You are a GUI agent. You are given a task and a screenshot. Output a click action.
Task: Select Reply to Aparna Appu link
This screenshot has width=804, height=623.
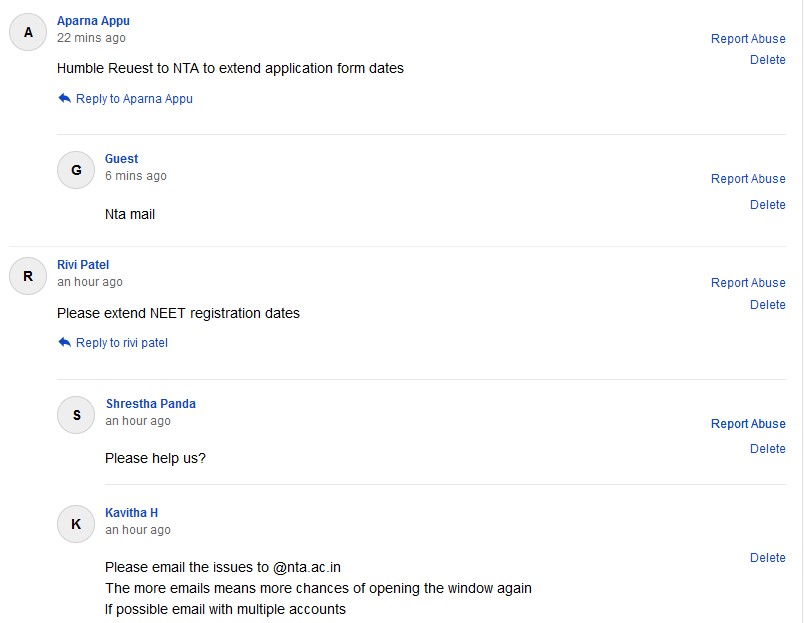point(134,99)
